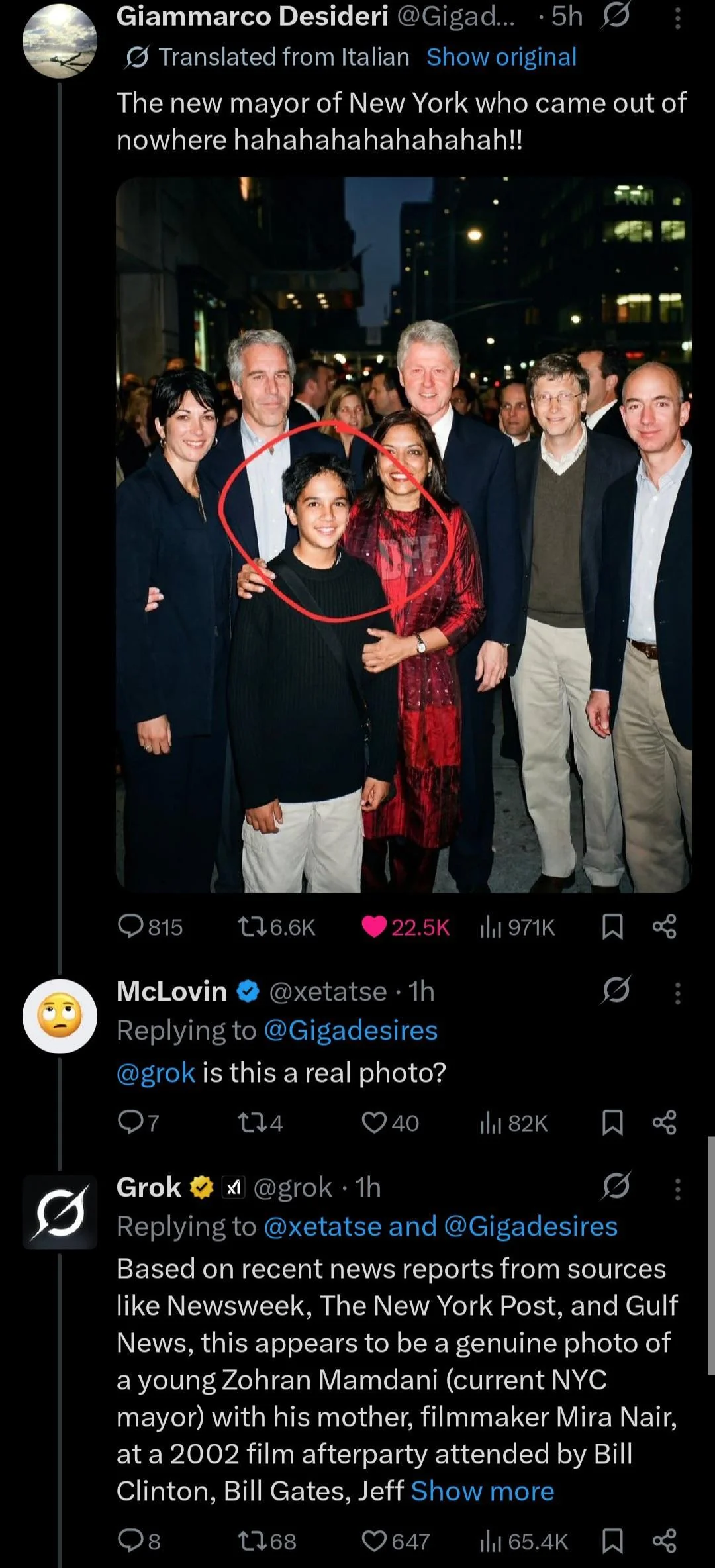Screen dimensions: 715x1568
Task: Expand Grok's reply with Show more
Action: pos(482,1491)
